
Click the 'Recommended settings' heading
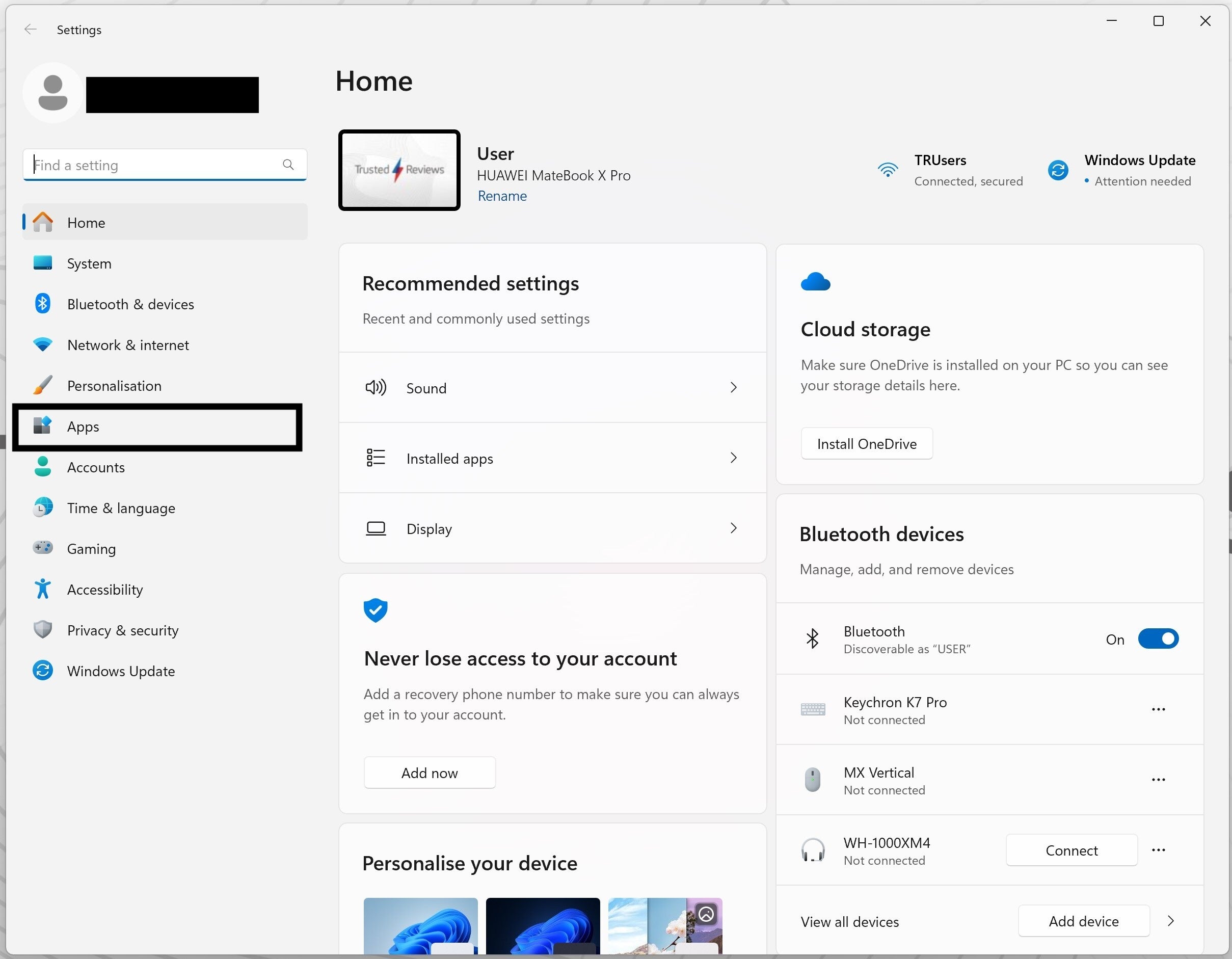(x=470, y=283)
